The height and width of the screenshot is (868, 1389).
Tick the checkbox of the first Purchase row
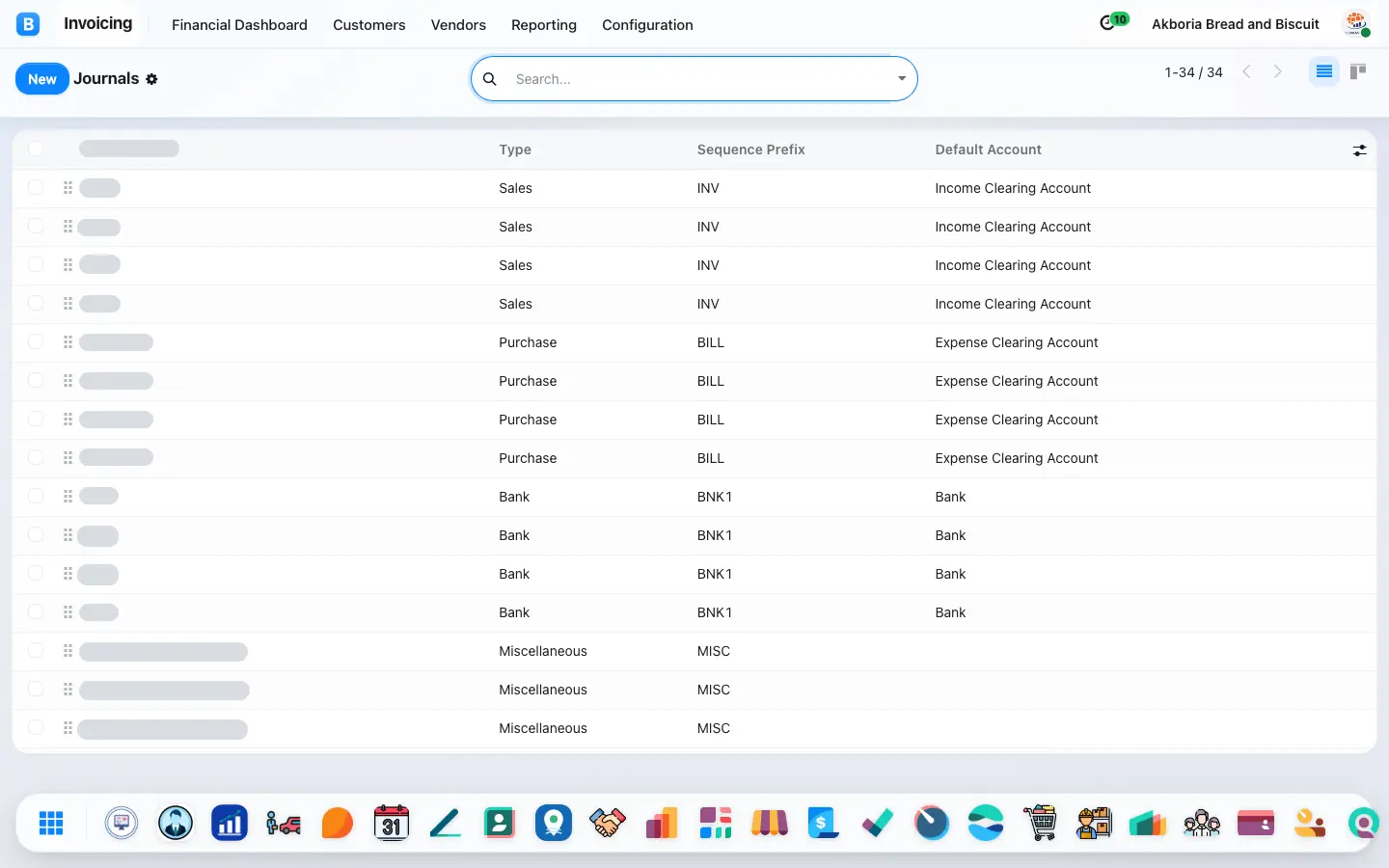pos(36,342)
